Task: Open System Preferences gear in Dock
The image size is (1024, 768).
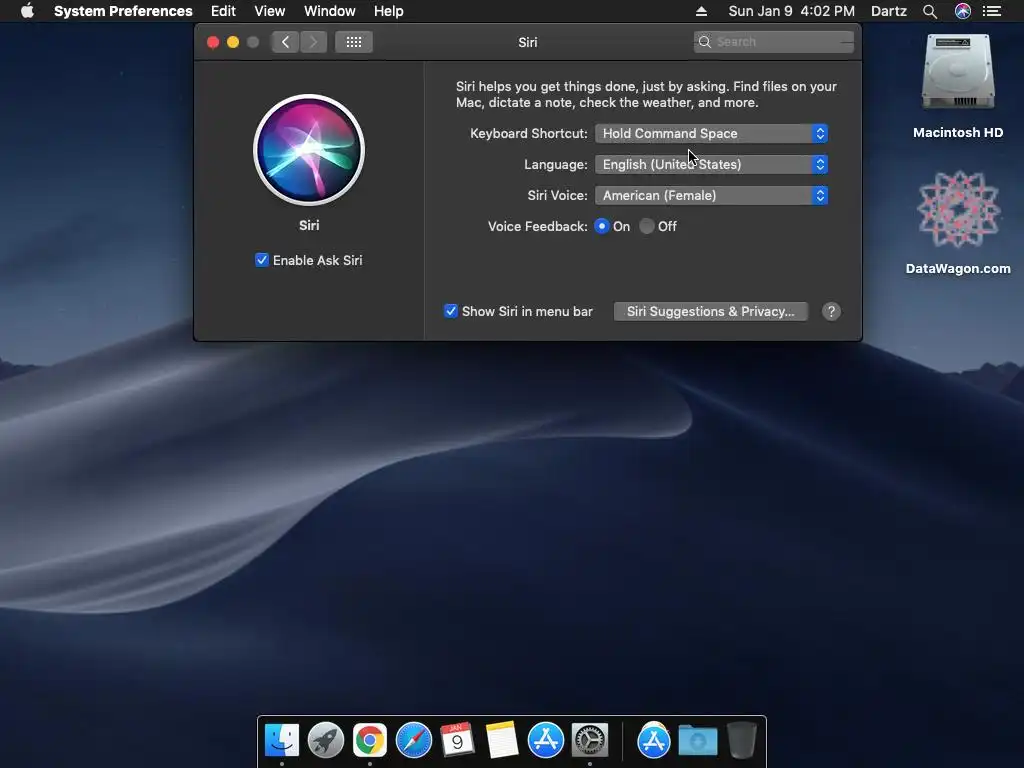Action: point(590,740)
